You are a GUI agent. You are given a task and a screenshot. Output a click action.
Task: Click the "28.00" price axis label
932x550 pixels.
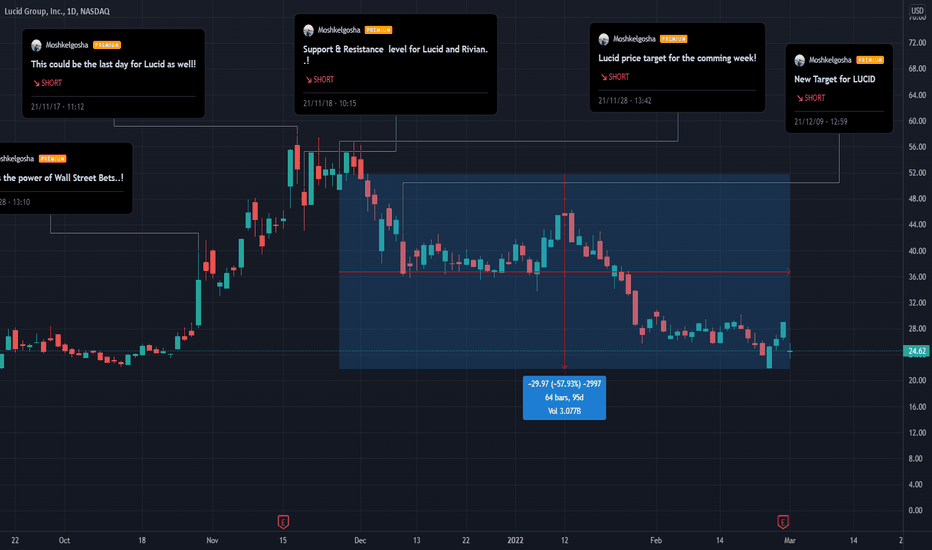click(917, 329)
